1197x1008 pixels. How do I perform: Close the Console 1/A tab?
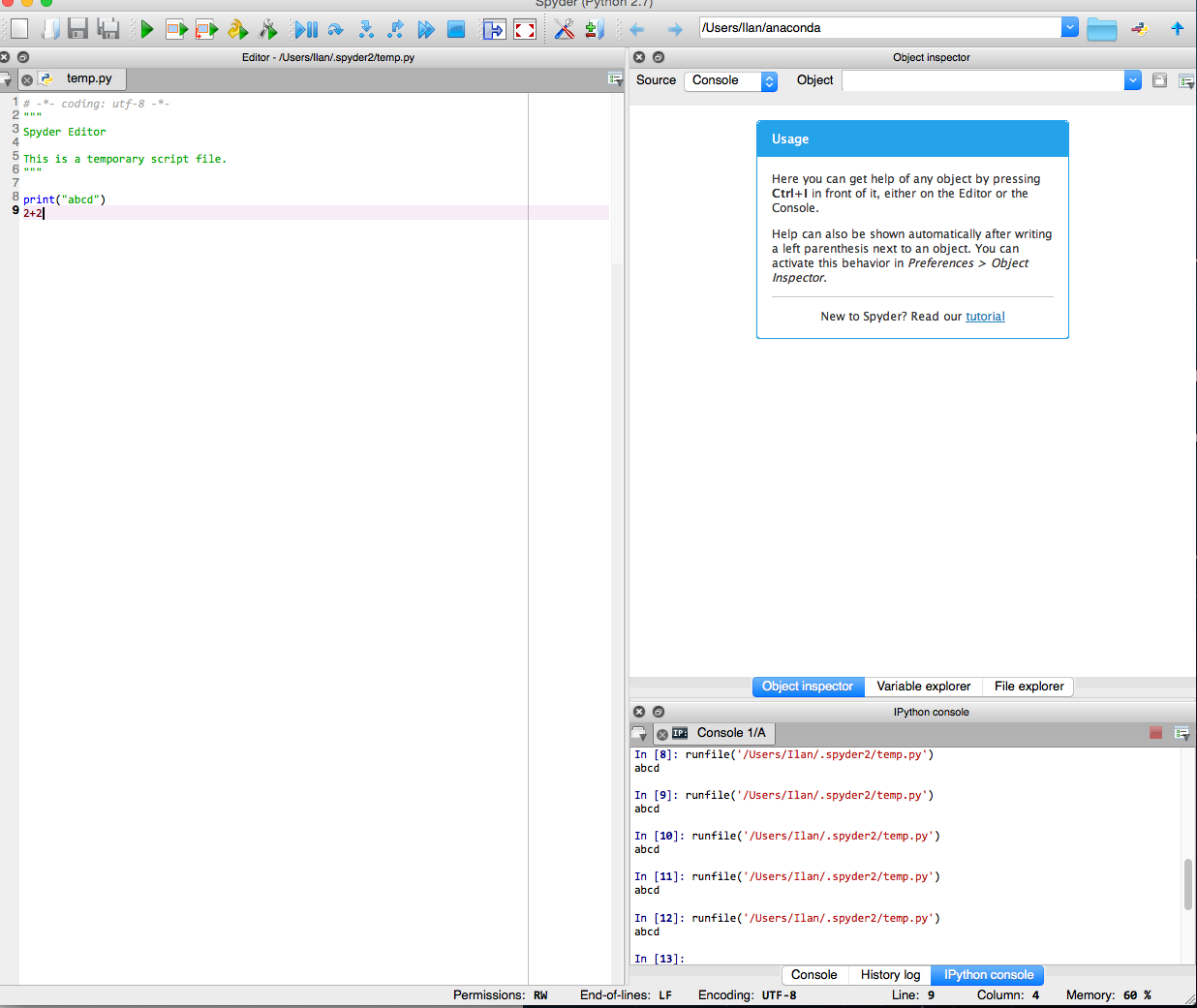pos(662,735)
